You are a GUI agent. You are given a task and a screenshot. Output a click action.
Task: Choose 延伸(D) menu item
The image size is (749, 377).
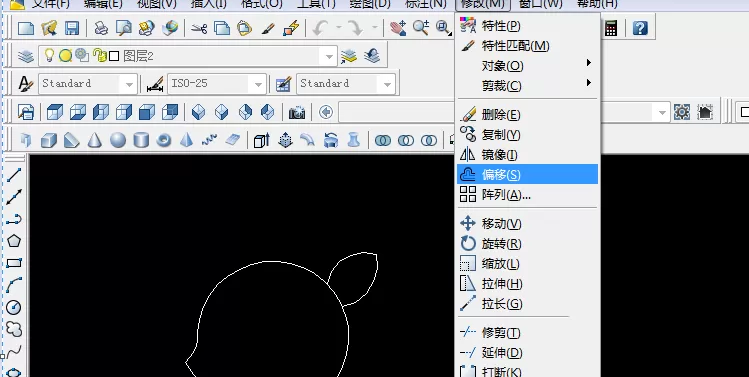tap(527, 353)
